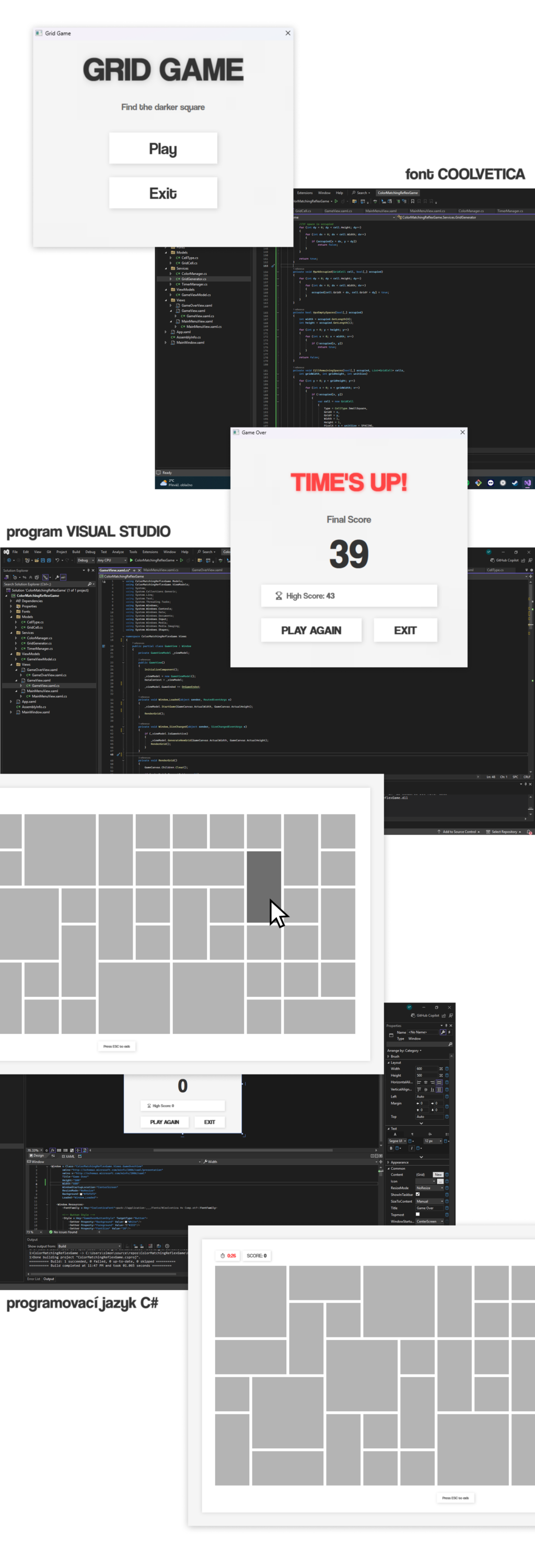Click the Play button in Grid Game
Viewport: 535px width, 1568px height.
[x=162, y=148]
